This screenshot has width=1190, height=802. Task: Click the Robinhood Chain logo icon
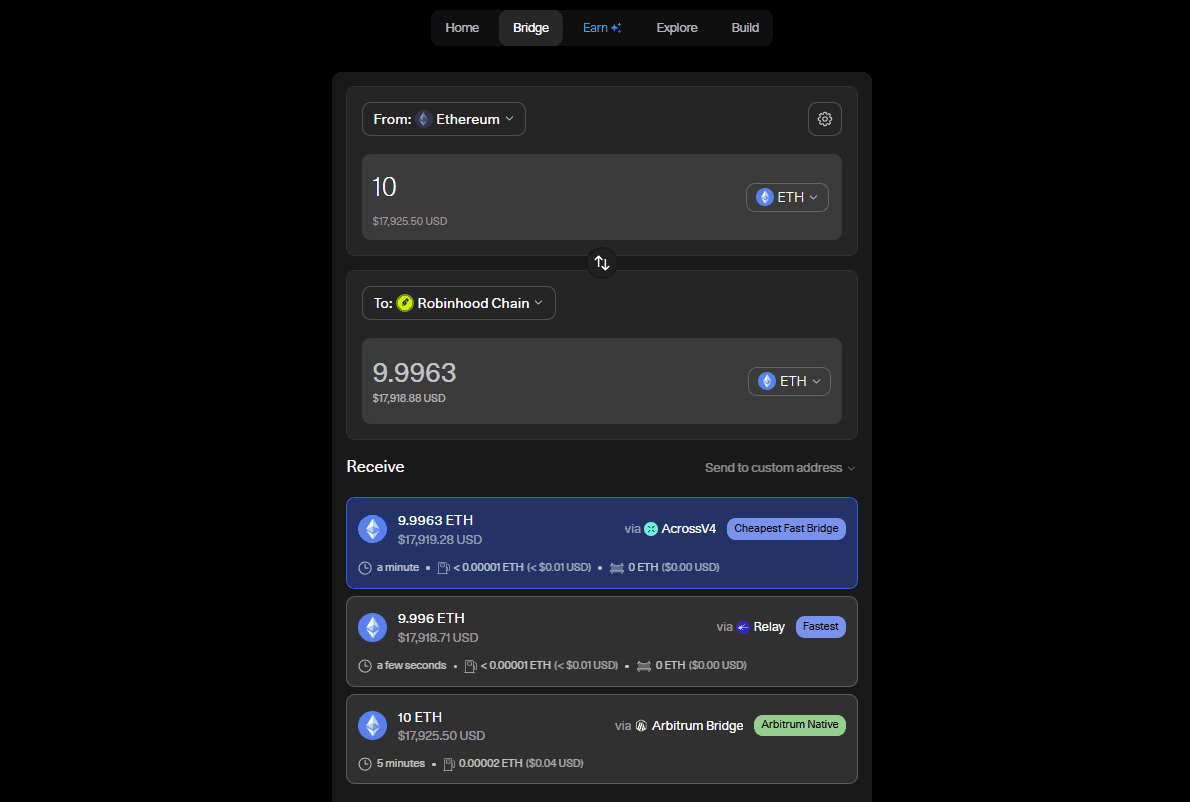coord(405,303)
